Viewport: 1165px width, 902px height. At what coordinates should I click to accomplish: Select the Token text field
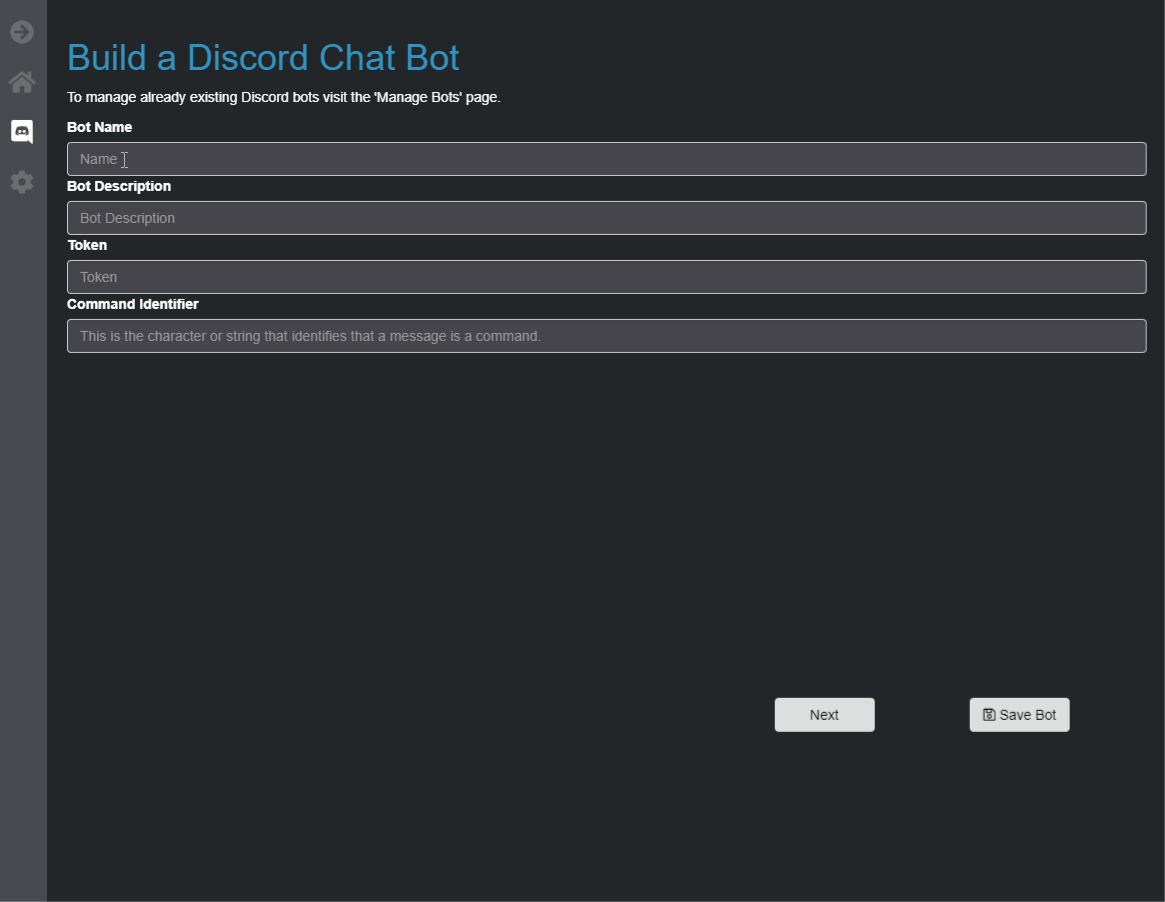(606, 276)
